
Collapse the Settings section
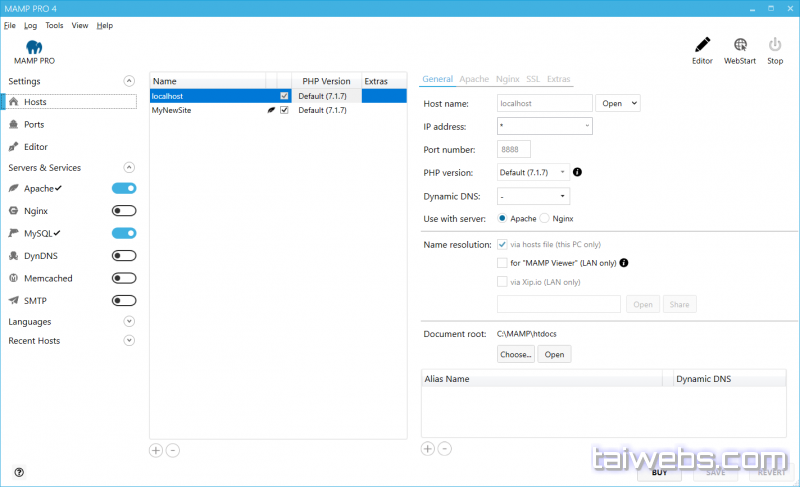tap(129, 81)
